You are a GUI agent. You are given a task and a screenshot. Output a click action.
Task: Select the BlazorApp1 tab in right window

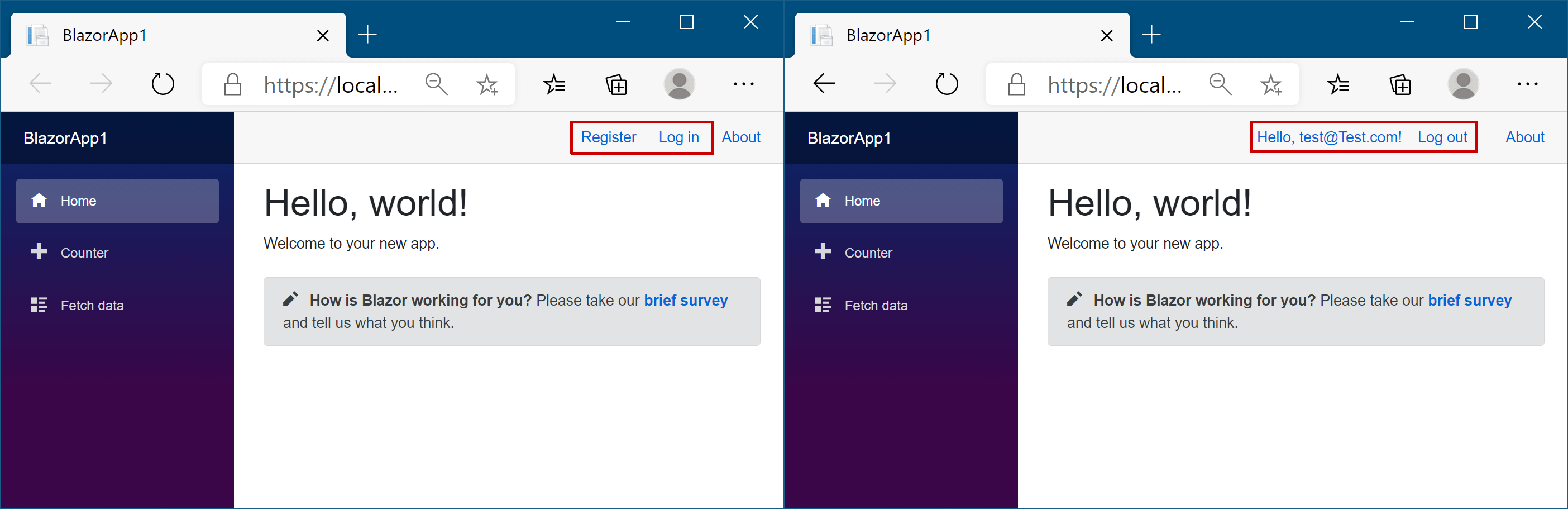962,35
